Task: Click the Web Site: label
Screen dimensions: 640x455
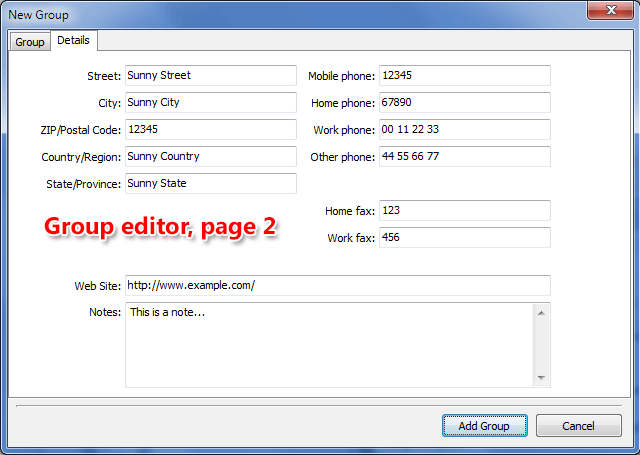Action: coord(98,286)
